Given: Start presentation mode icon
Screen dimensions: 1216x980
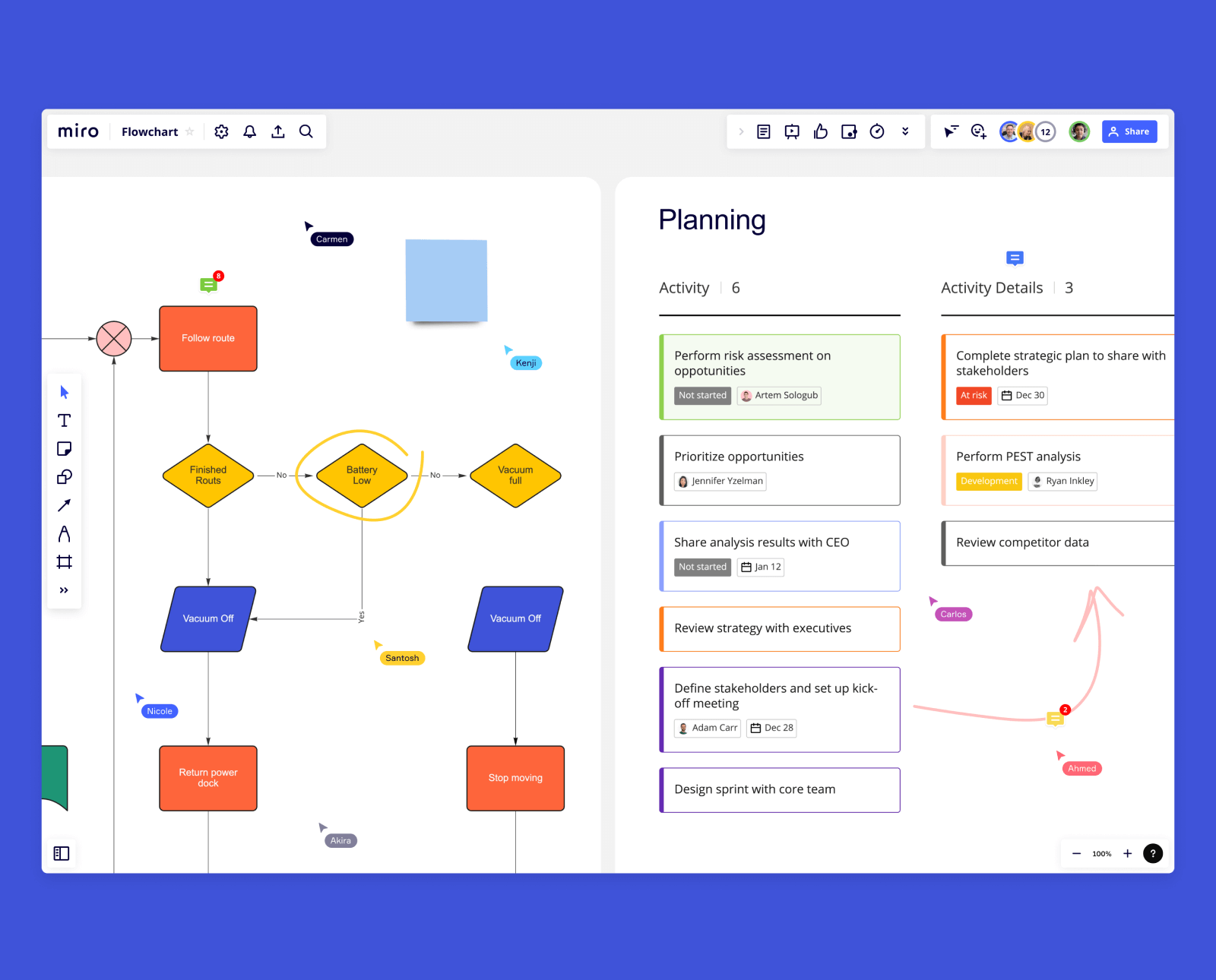Looking at the screenshot, I should 792,131.
